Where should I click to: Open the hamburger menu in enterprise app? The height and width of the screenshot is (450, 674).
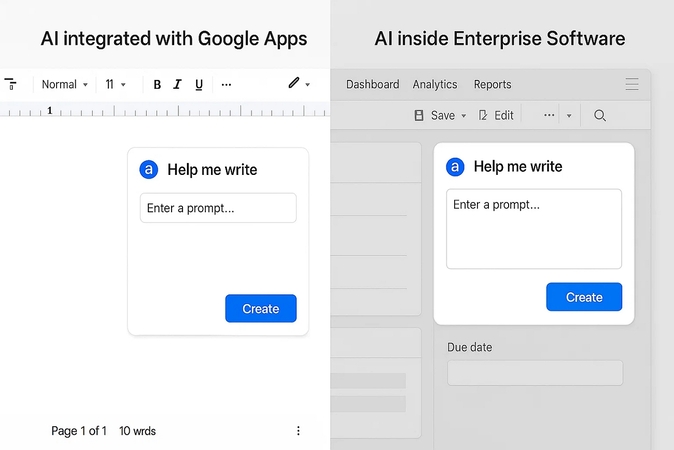coord(632,85)
